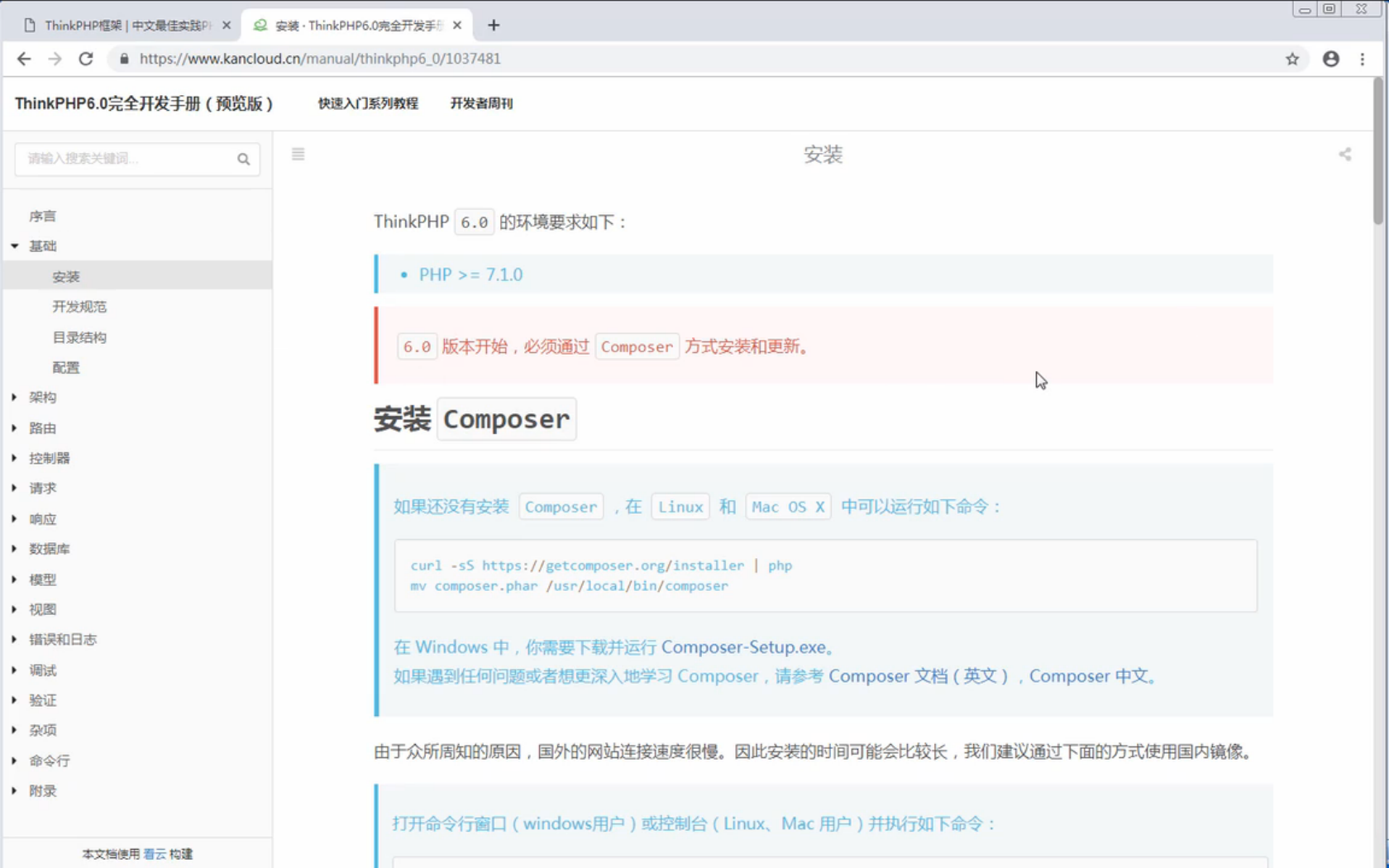Viewport: 1389px width, 868px height.
Task: Expand the 视图 section arrow
Action: click(x=14, y=609)
